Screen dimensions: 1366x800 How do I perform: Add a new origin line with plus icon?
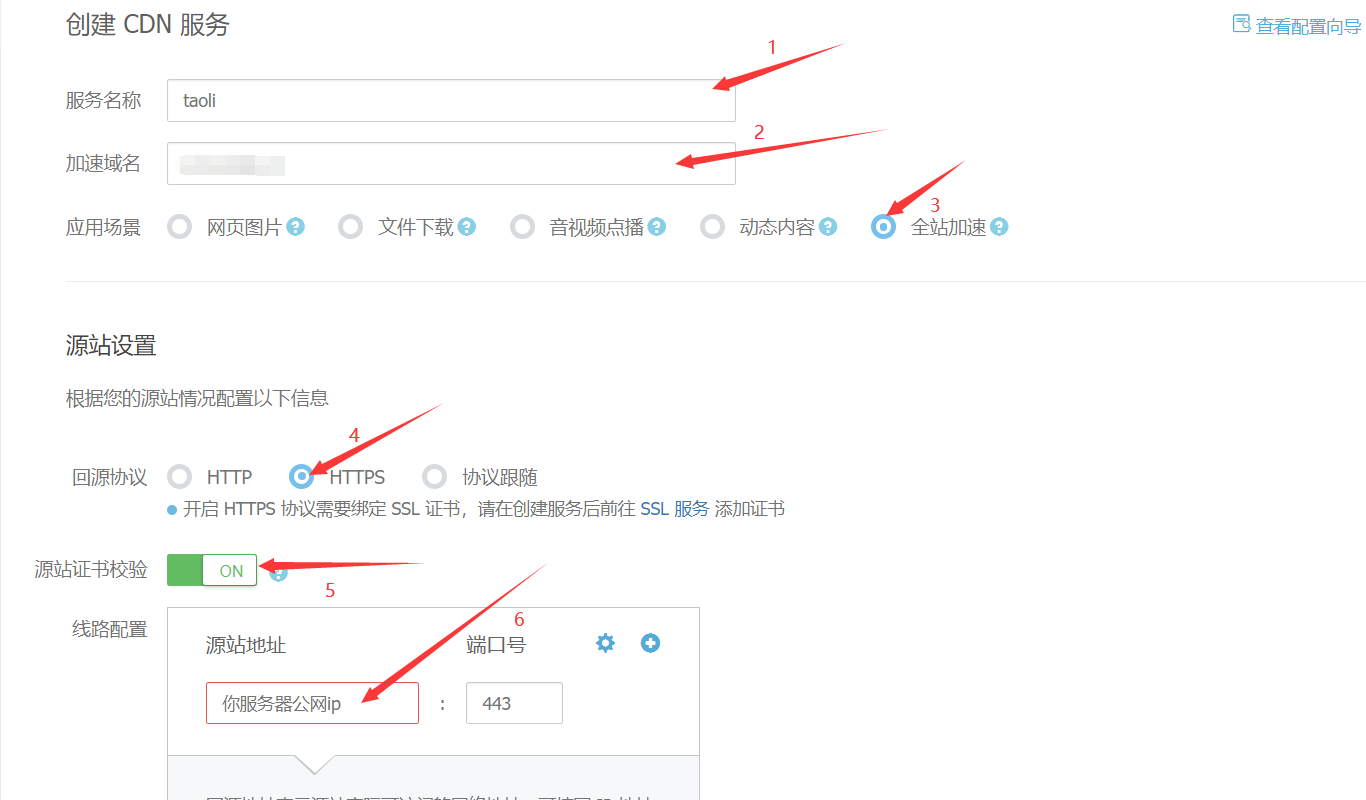tap(650, 643)
